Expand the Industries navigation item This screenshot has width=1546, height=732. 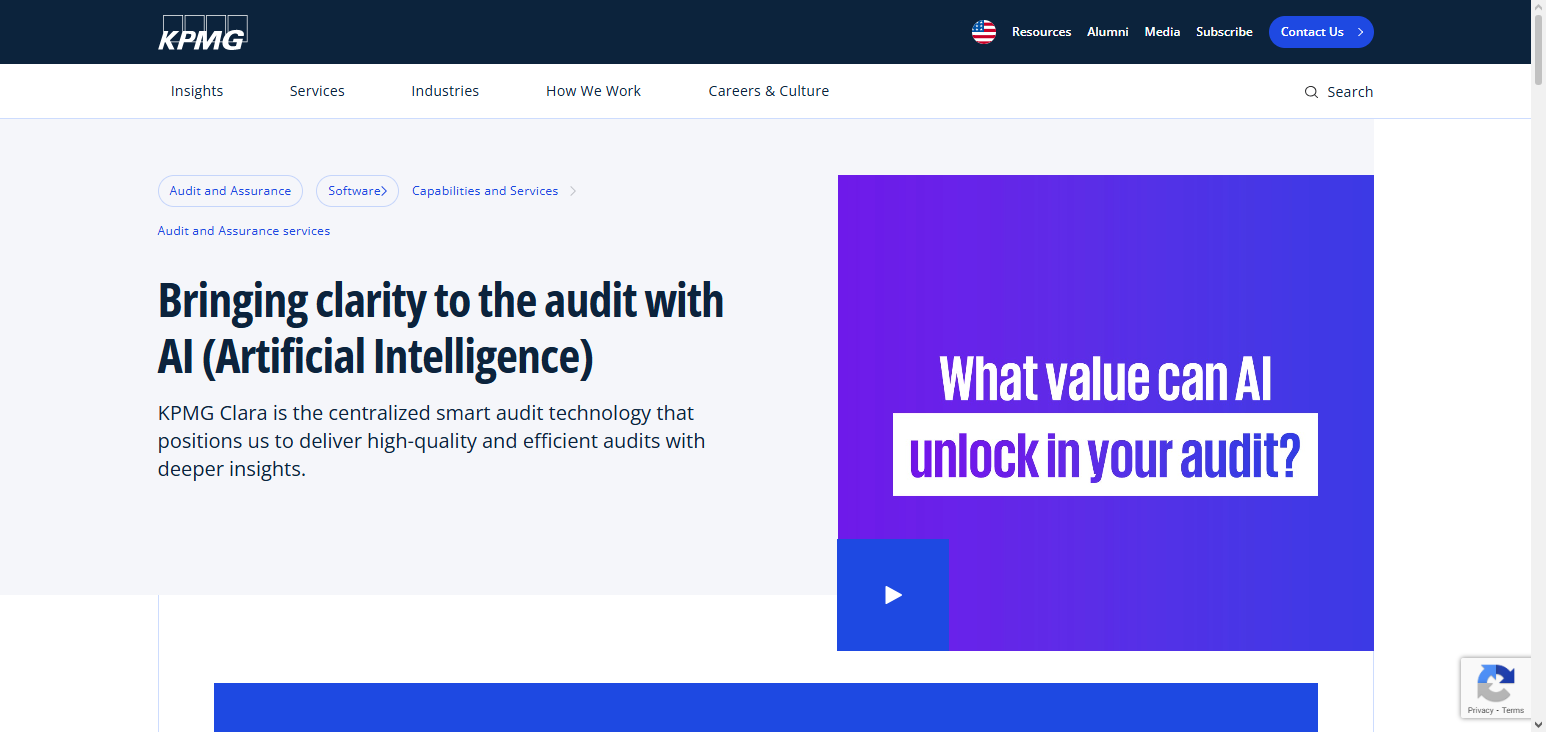(445, 90)
